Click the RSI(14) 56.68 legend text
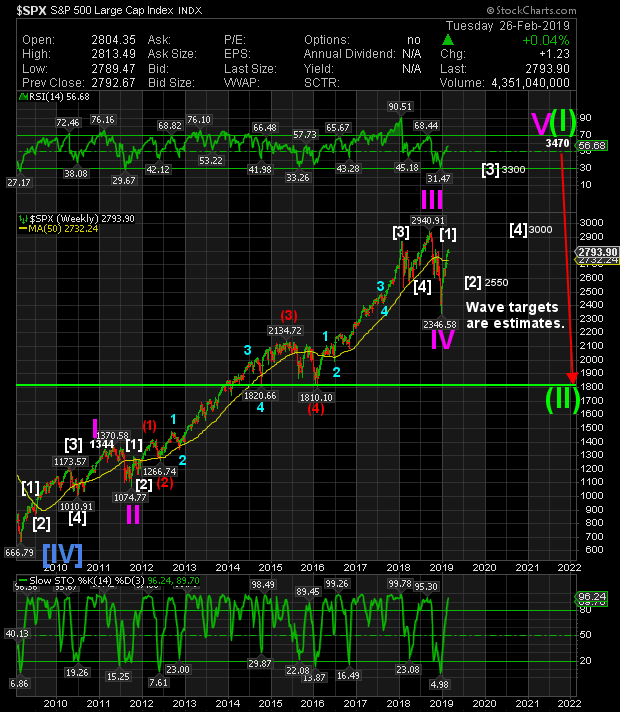 pos(59,97)
